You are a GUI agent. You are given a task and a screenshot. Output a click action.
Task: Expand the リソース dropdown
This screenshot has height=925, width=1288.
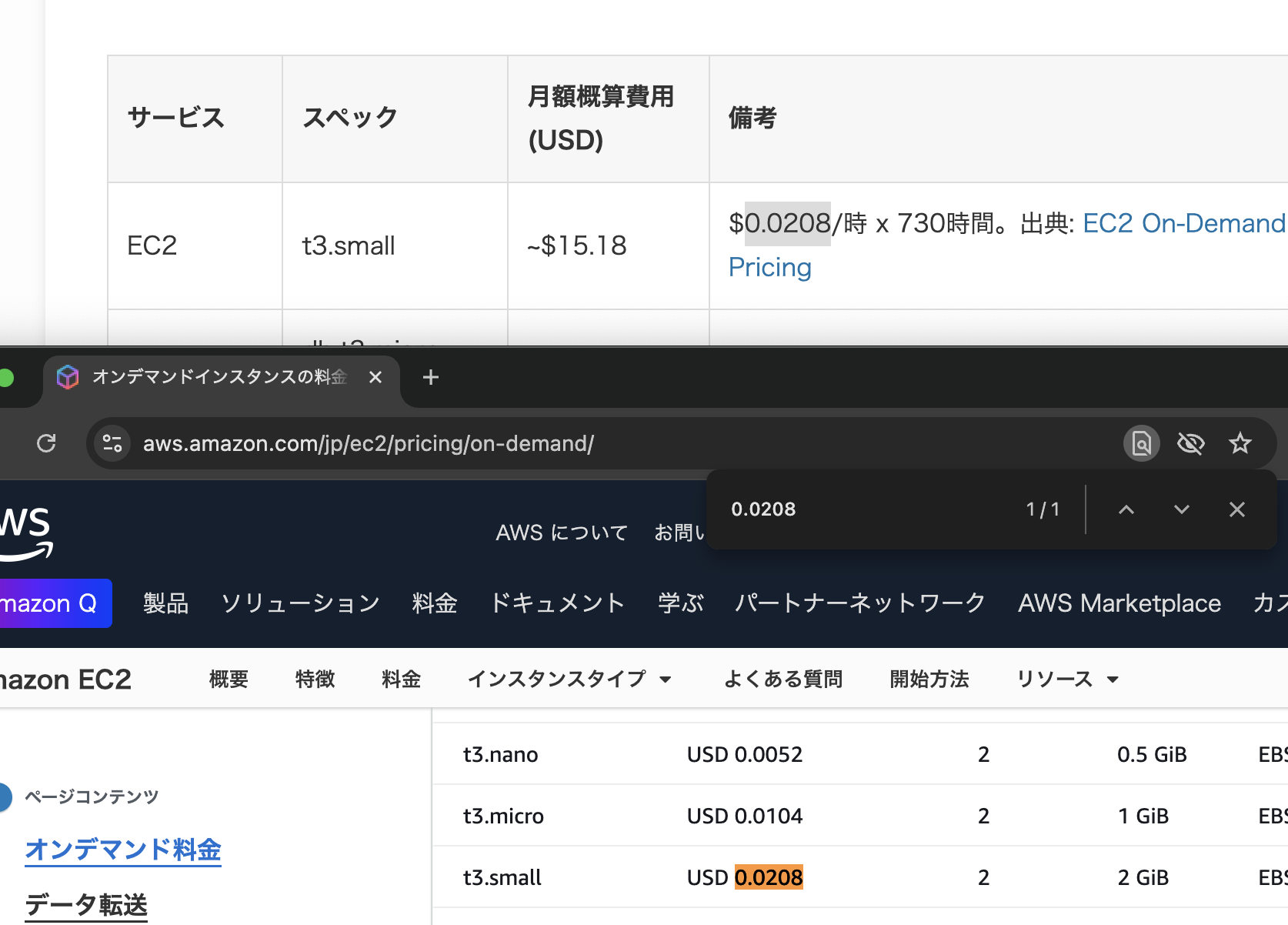[x=1068, y=679]
